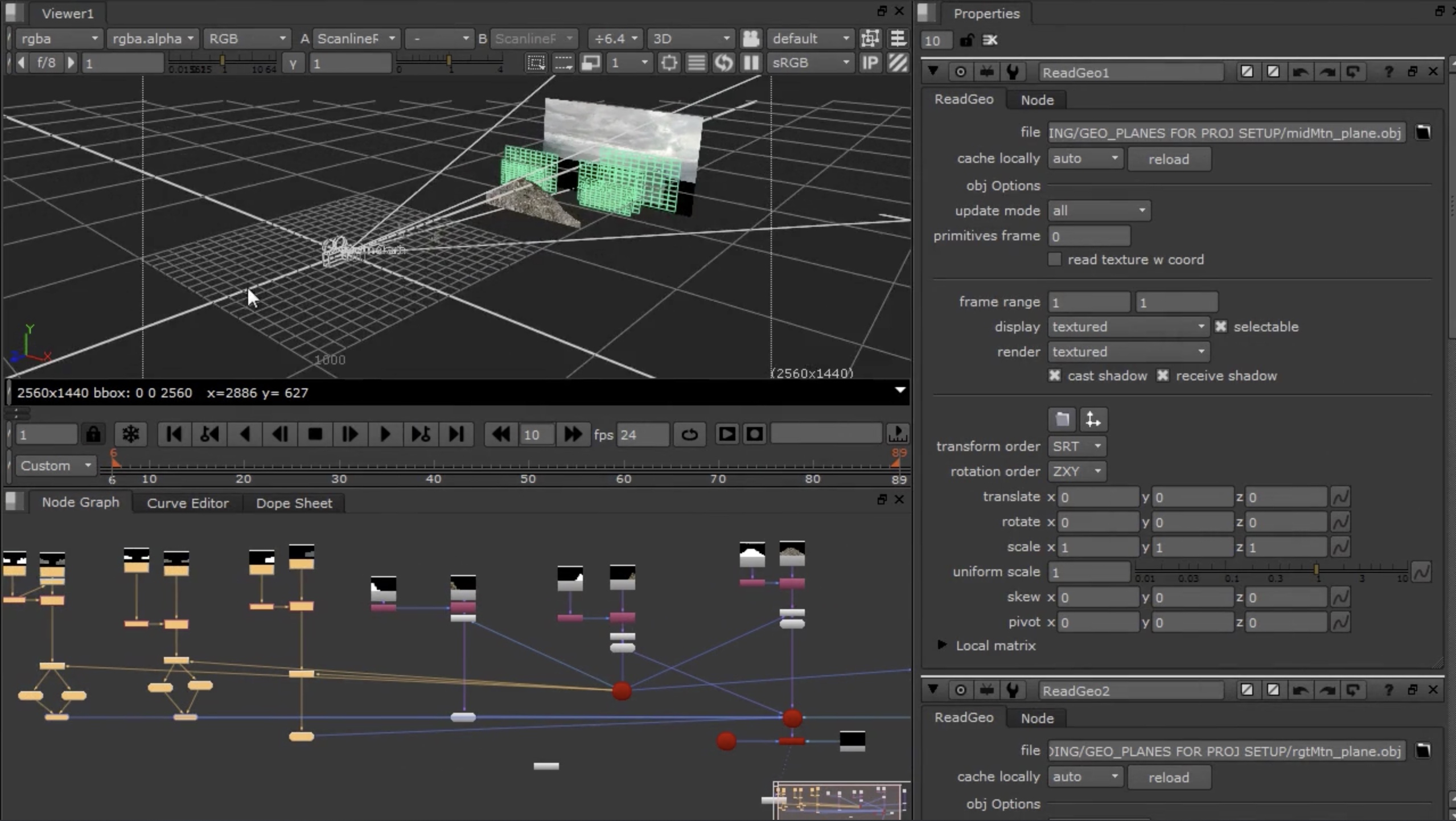Click the viewer refresh icon

pyautogui.click(x=723, y=63)
